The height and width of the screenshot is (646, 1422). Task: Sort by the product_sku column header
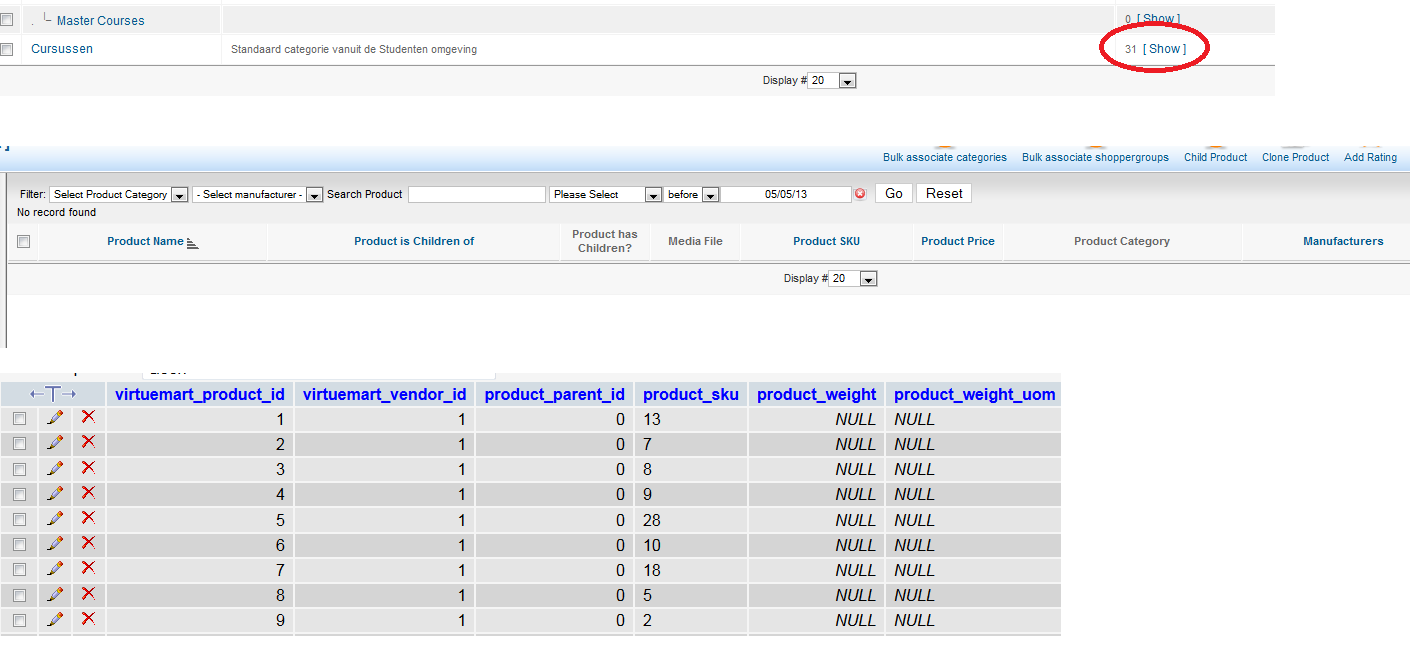pyautogui.click(x=690, y=394)
